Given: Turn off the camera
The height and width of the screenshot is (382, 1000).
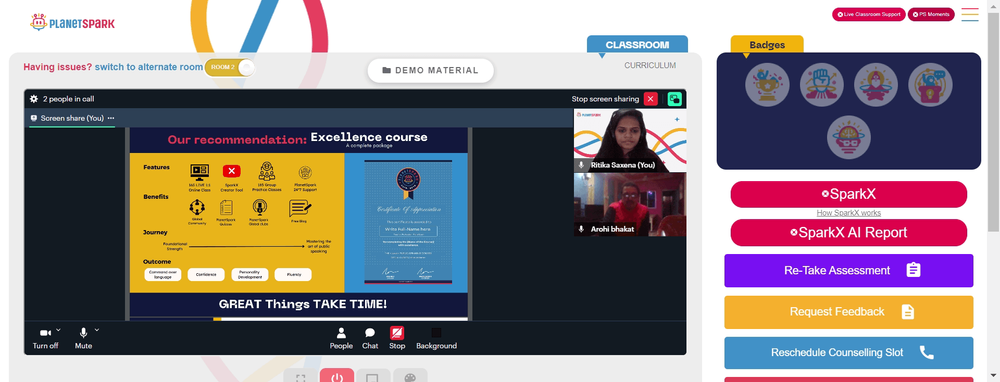Looking at the screenshot, I should click(45, 338).
